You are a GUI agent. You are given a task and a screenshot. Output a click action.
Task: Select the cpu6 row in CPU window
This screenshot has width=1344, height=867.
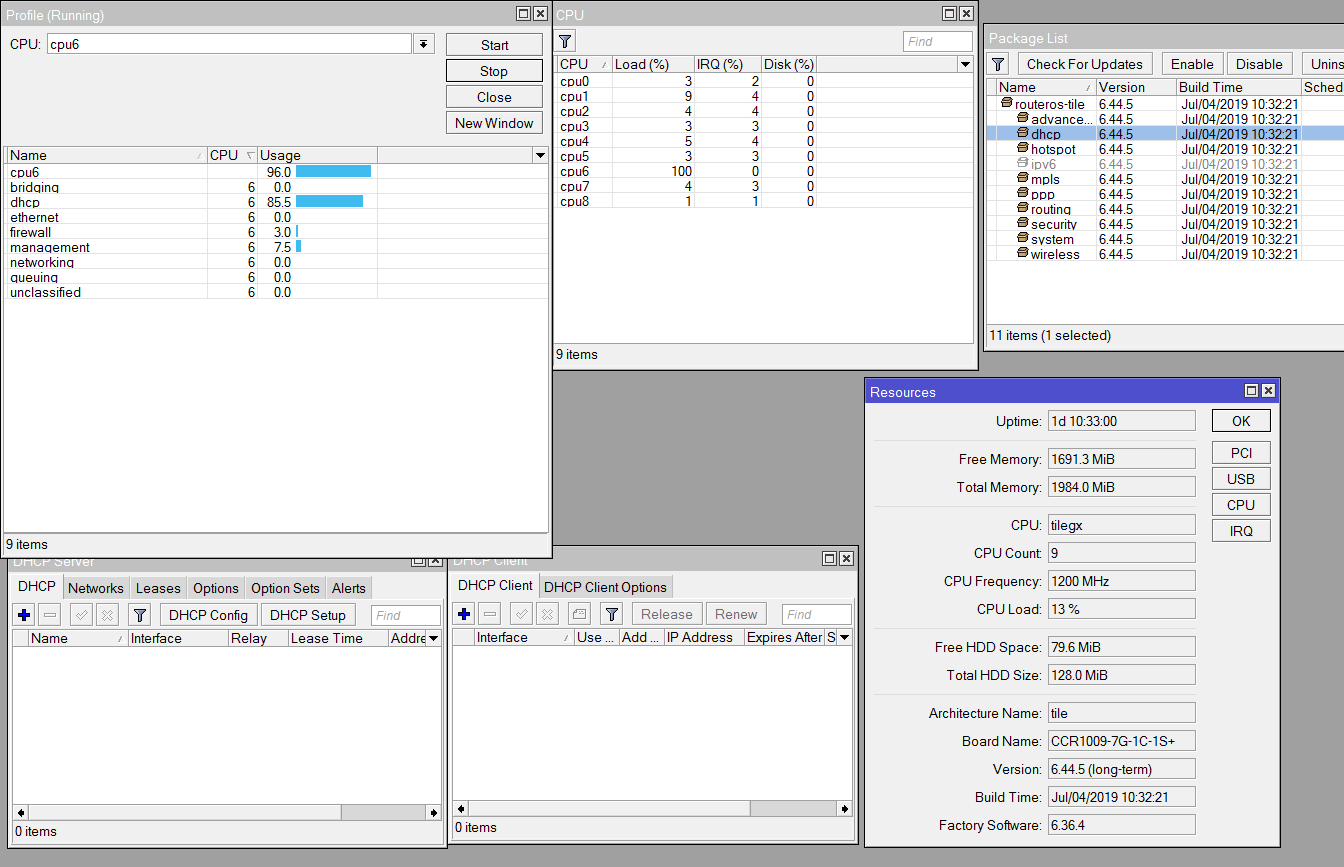pyautogui.click(x=765, y=171)
